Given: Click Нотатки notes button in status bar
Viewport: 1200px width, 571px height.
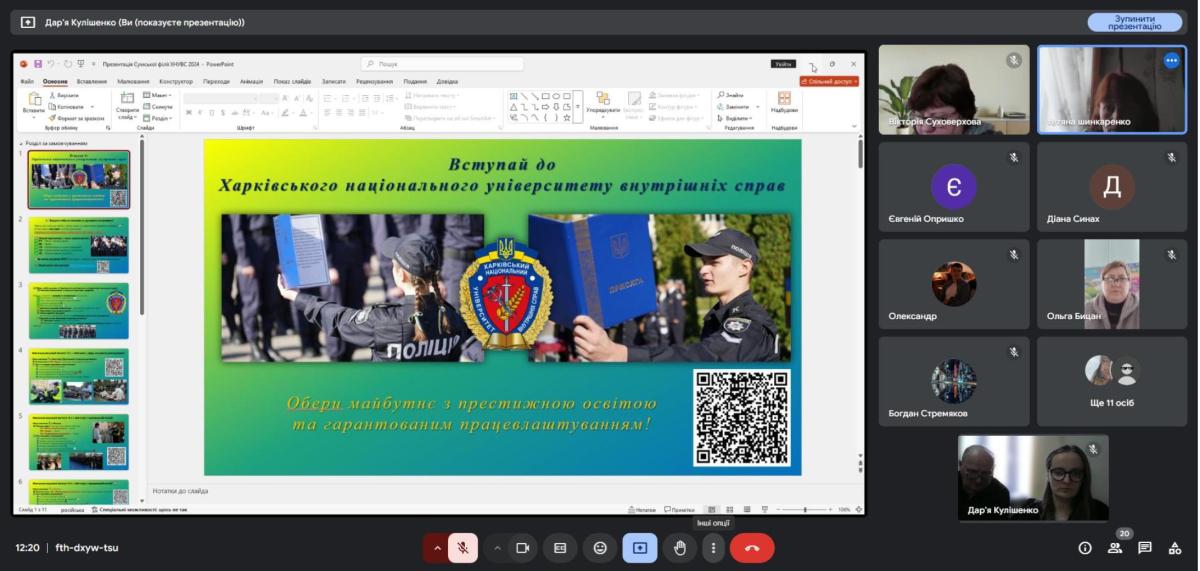Looking at the screenshot, I should pos(644,509).
